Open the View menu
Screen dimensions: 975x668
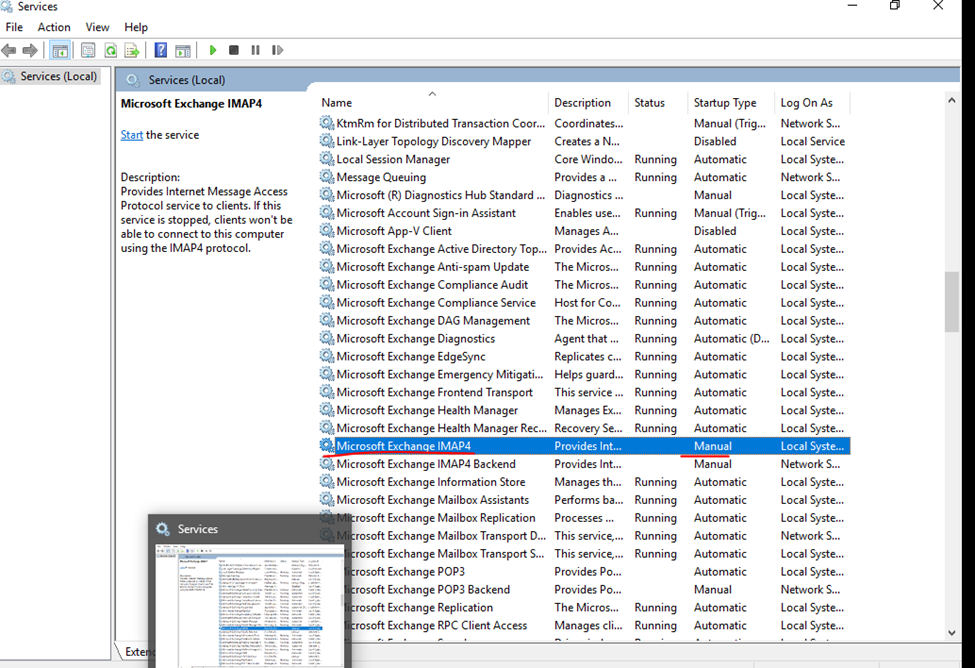point(98,27)
